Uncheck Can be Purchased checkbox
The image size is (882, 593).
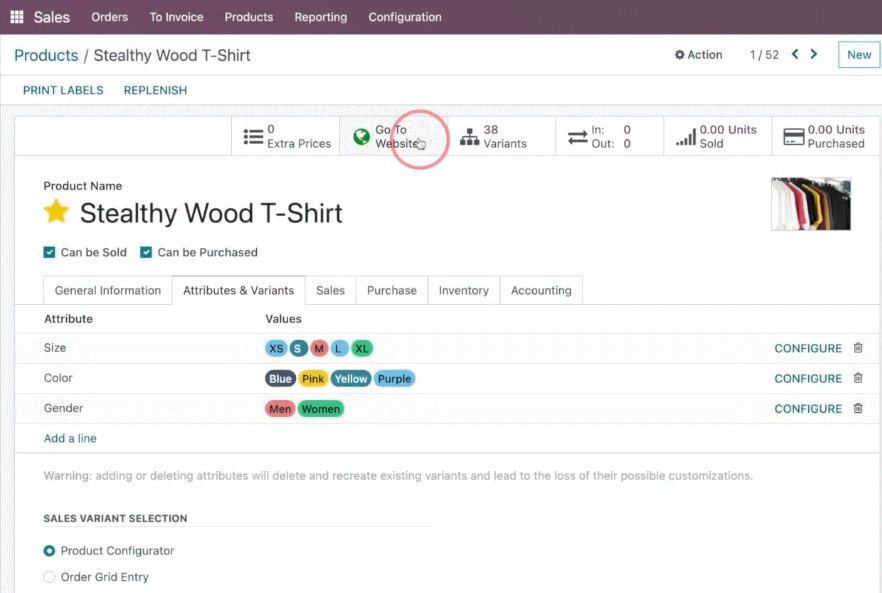click(146, 252)
